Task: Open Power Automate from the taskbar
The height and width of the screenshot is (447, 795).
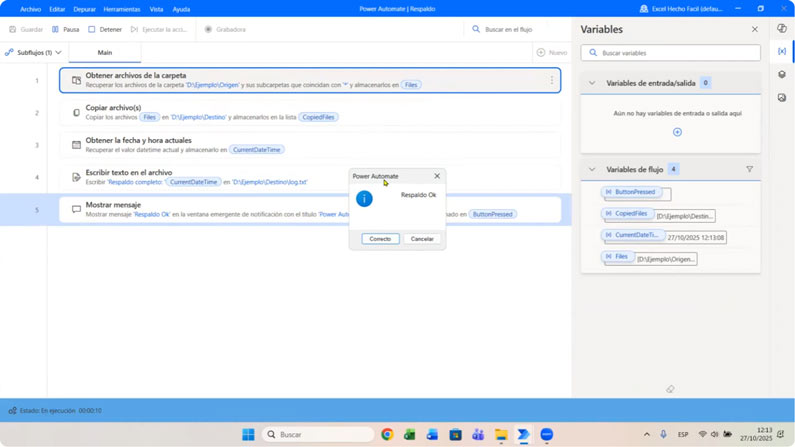Action: point(523,434)
